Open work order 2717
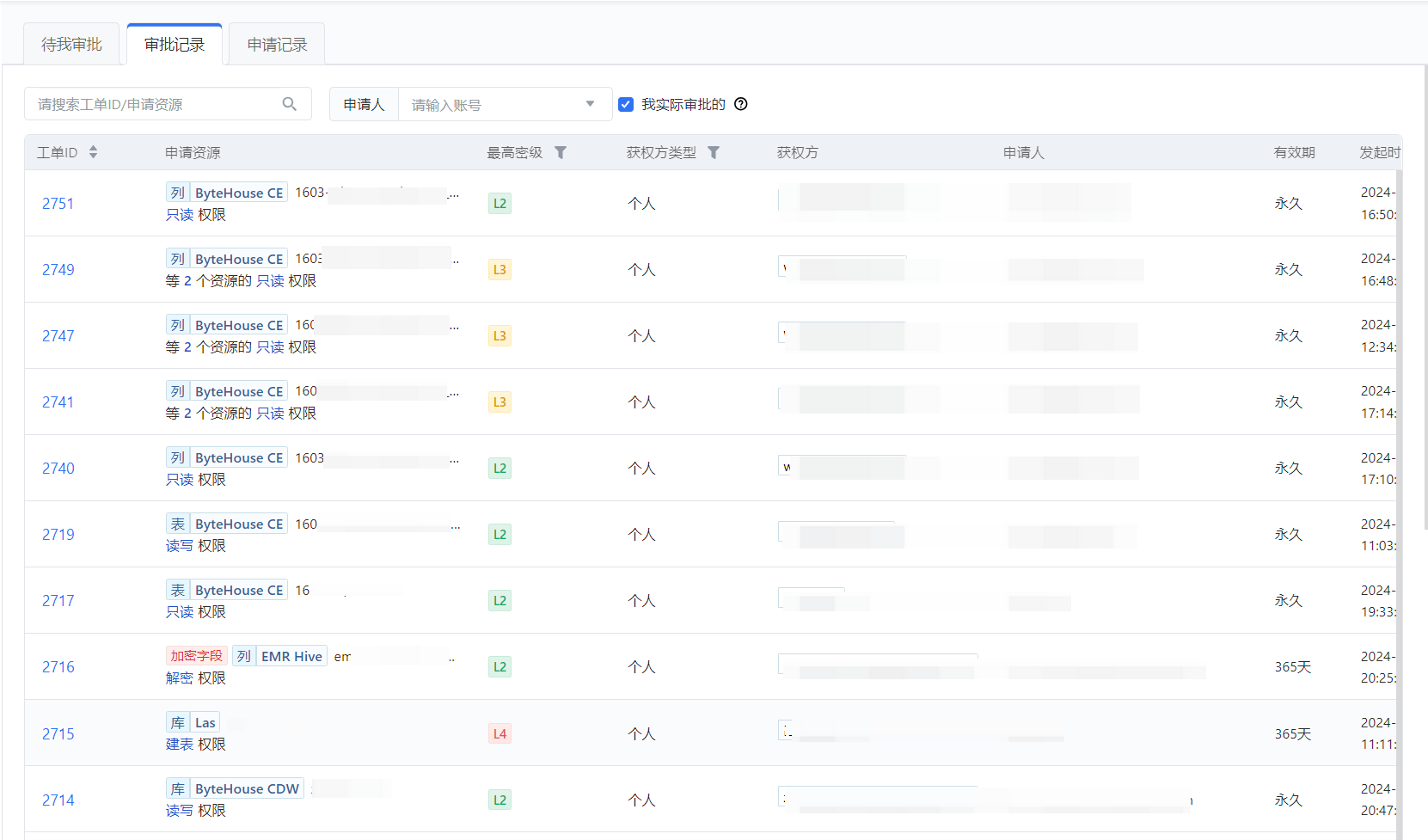Image resolution: width=1428 pixels, height=840 pixels. point(58,601)
